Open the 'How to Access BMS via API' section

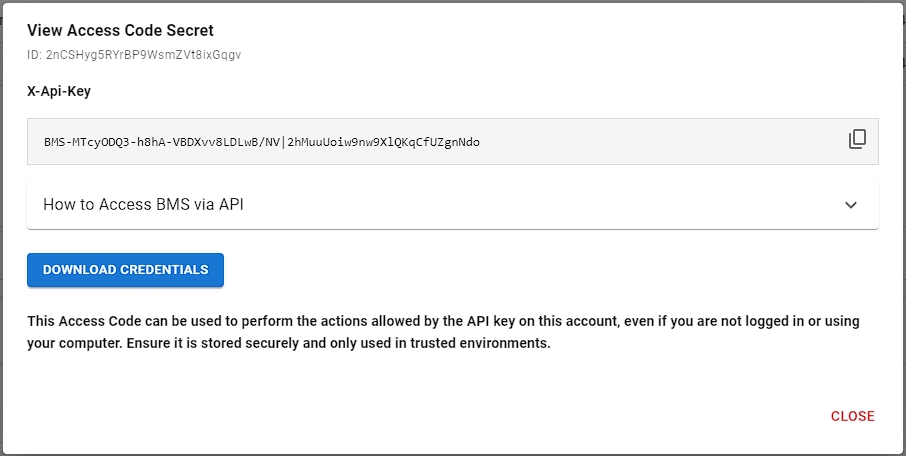(144, 205)
